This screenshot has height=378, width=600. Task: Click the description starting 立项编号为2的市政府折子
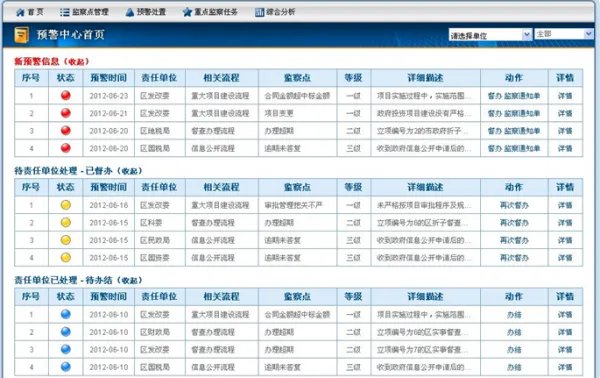pyautogui.click(x=422, y=131)
